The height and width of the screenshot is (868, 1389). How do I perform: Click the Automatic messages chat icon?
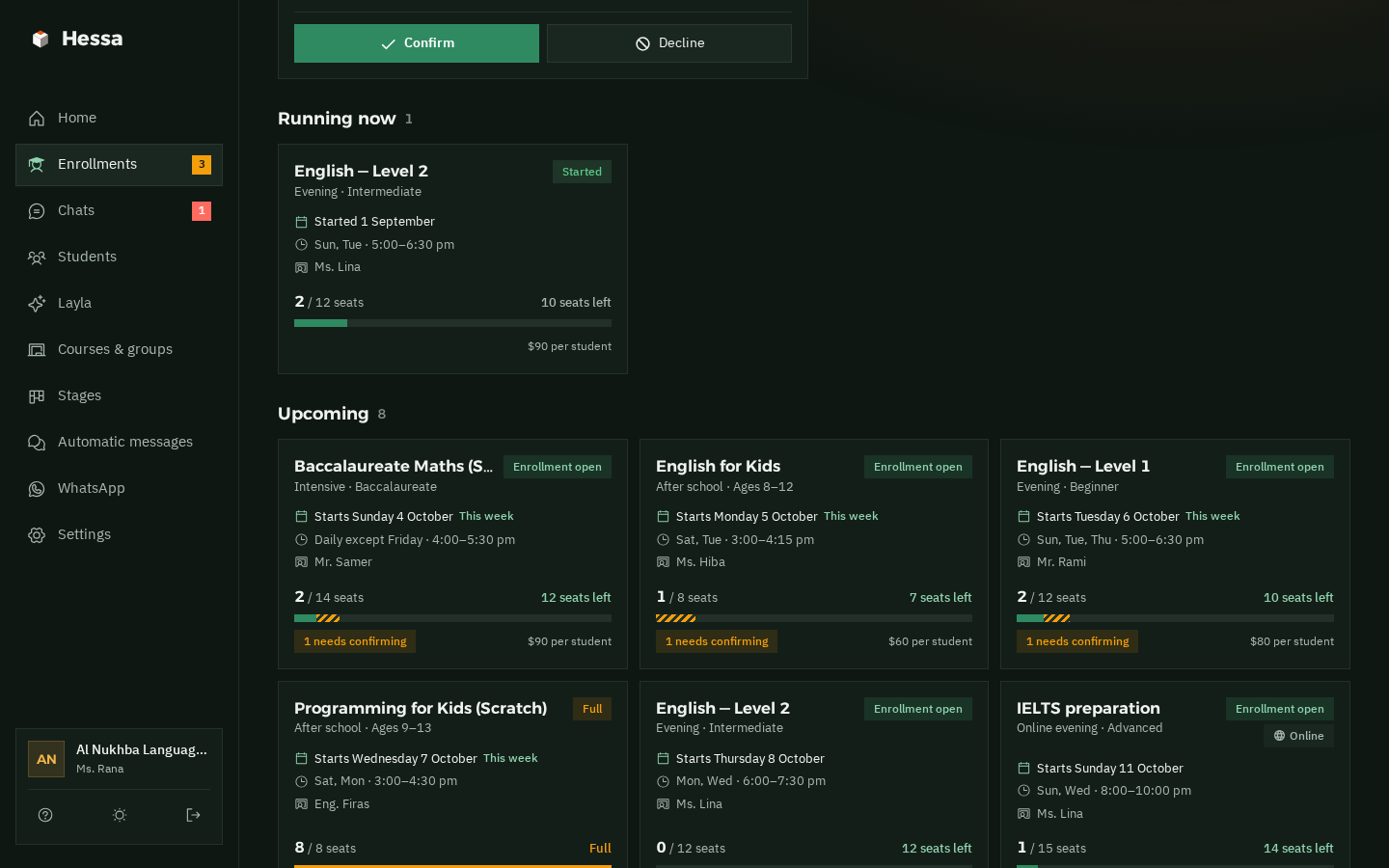[x=37, y=443]
